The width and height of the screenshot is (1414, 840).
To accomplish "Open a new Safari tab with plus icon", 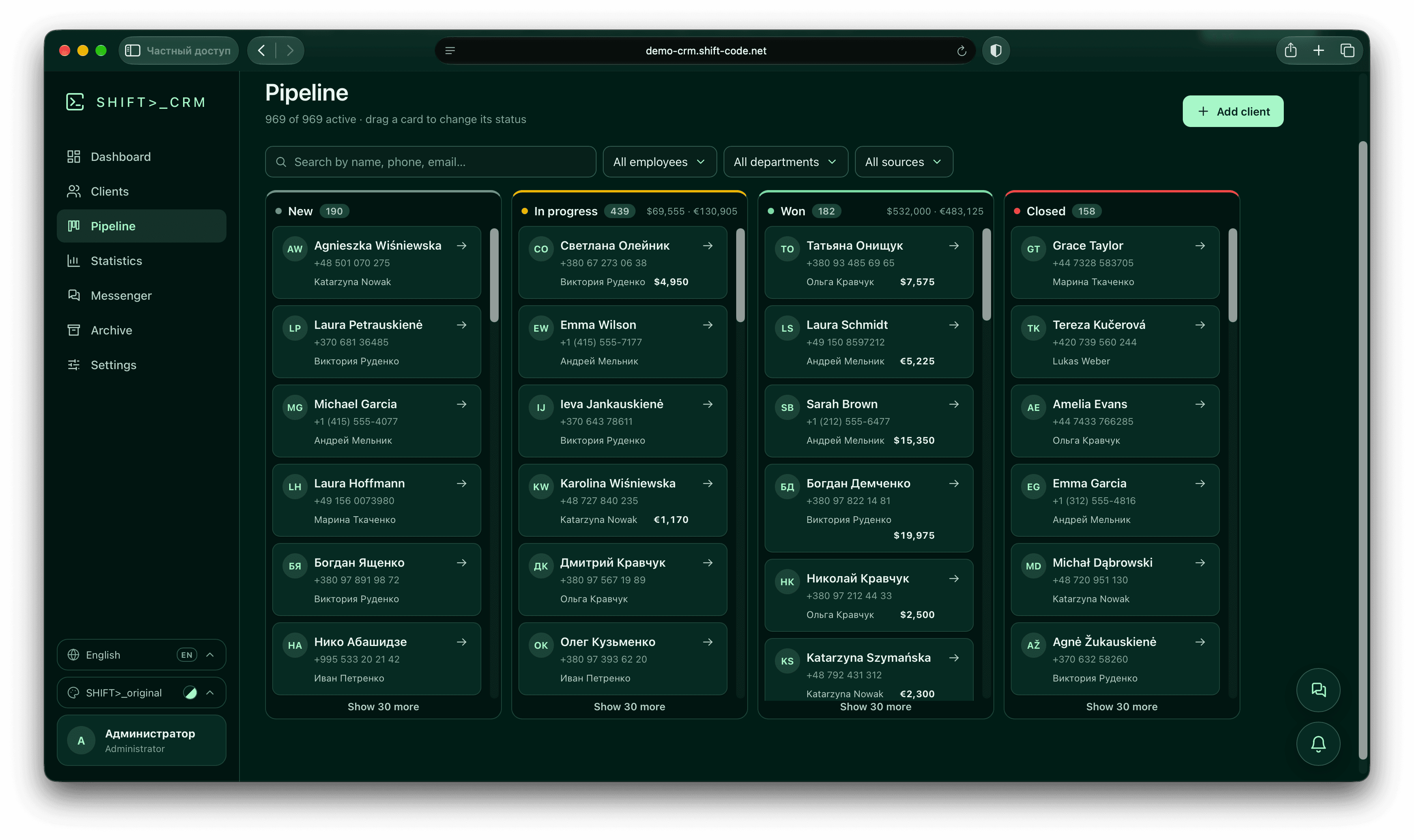I will click(1318, 51).
